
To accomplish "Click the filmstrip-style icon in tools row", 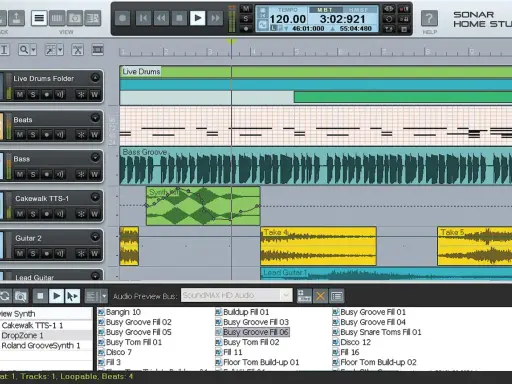I will pos(98,50).
